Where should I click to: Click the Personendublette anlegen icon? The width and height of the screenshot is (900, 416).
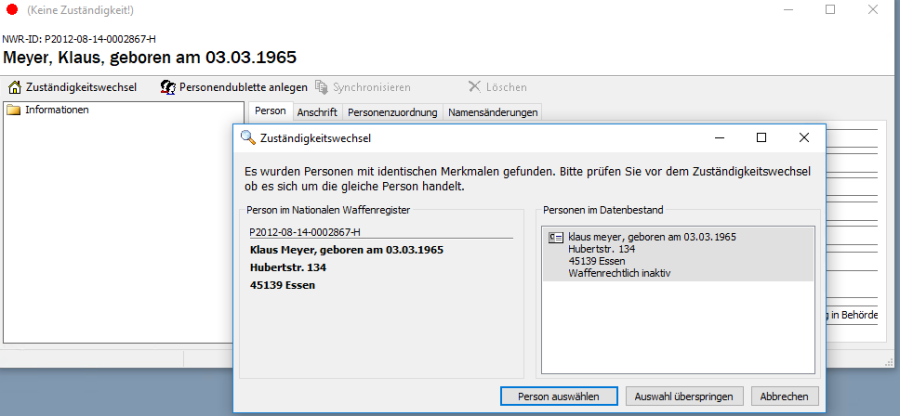(x=168, y=87)
